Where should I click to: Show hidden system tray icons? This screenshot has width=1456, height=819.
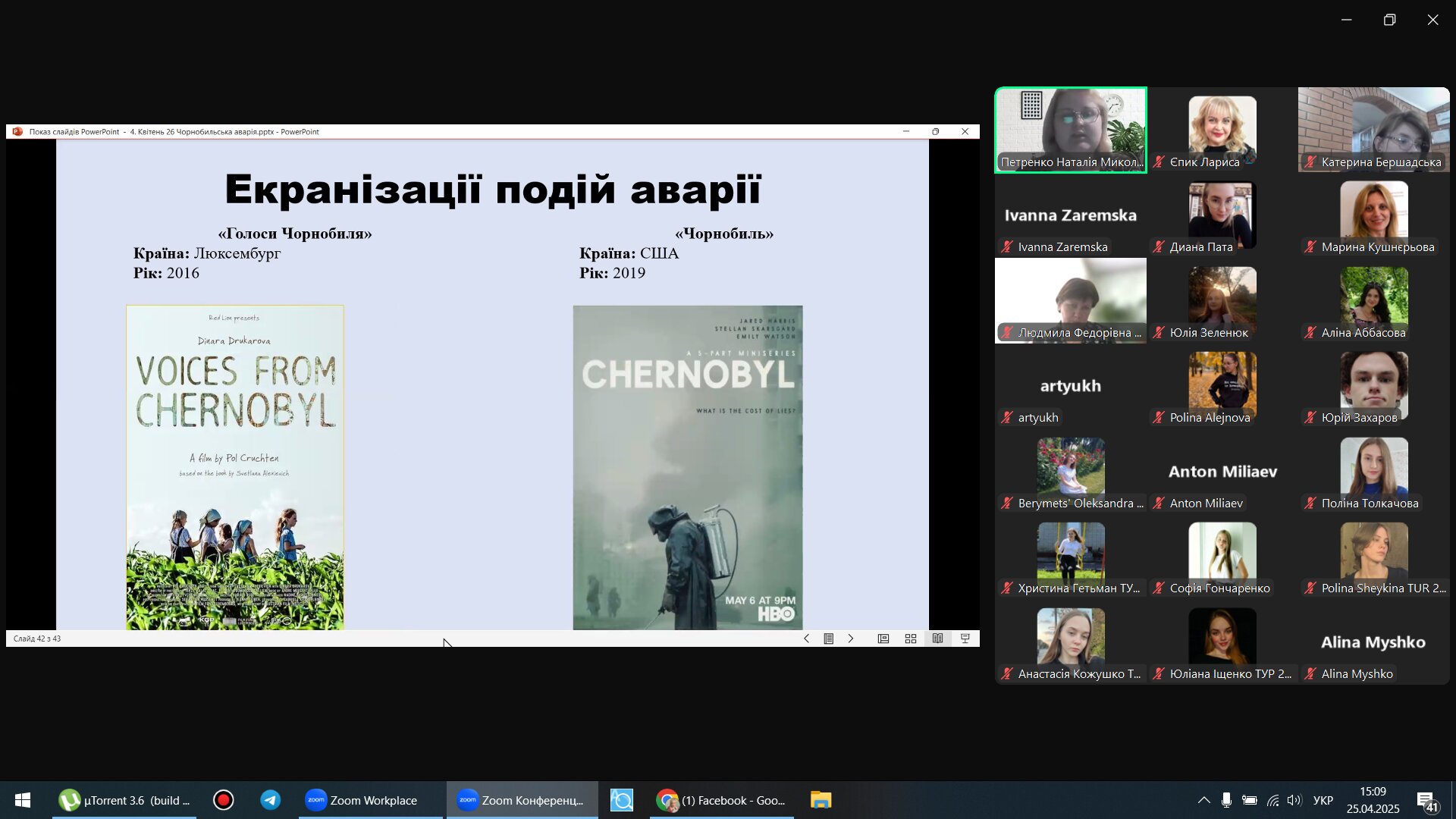pos(1203,800)
